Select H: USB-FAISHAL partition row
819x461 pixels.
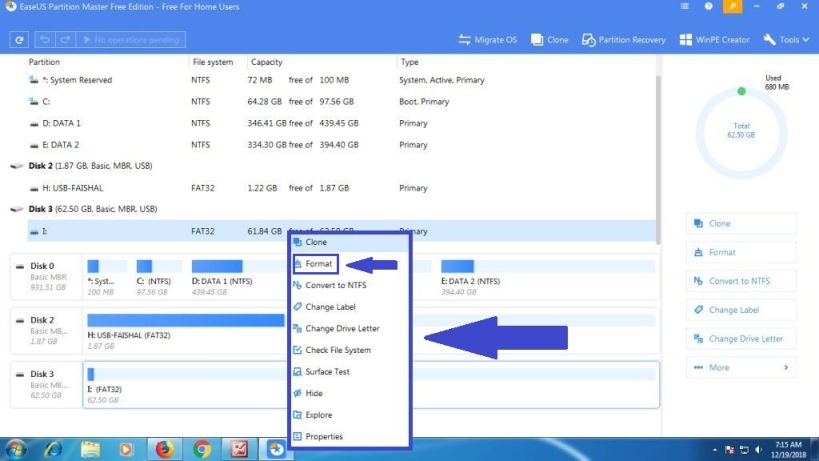[342, 188]
